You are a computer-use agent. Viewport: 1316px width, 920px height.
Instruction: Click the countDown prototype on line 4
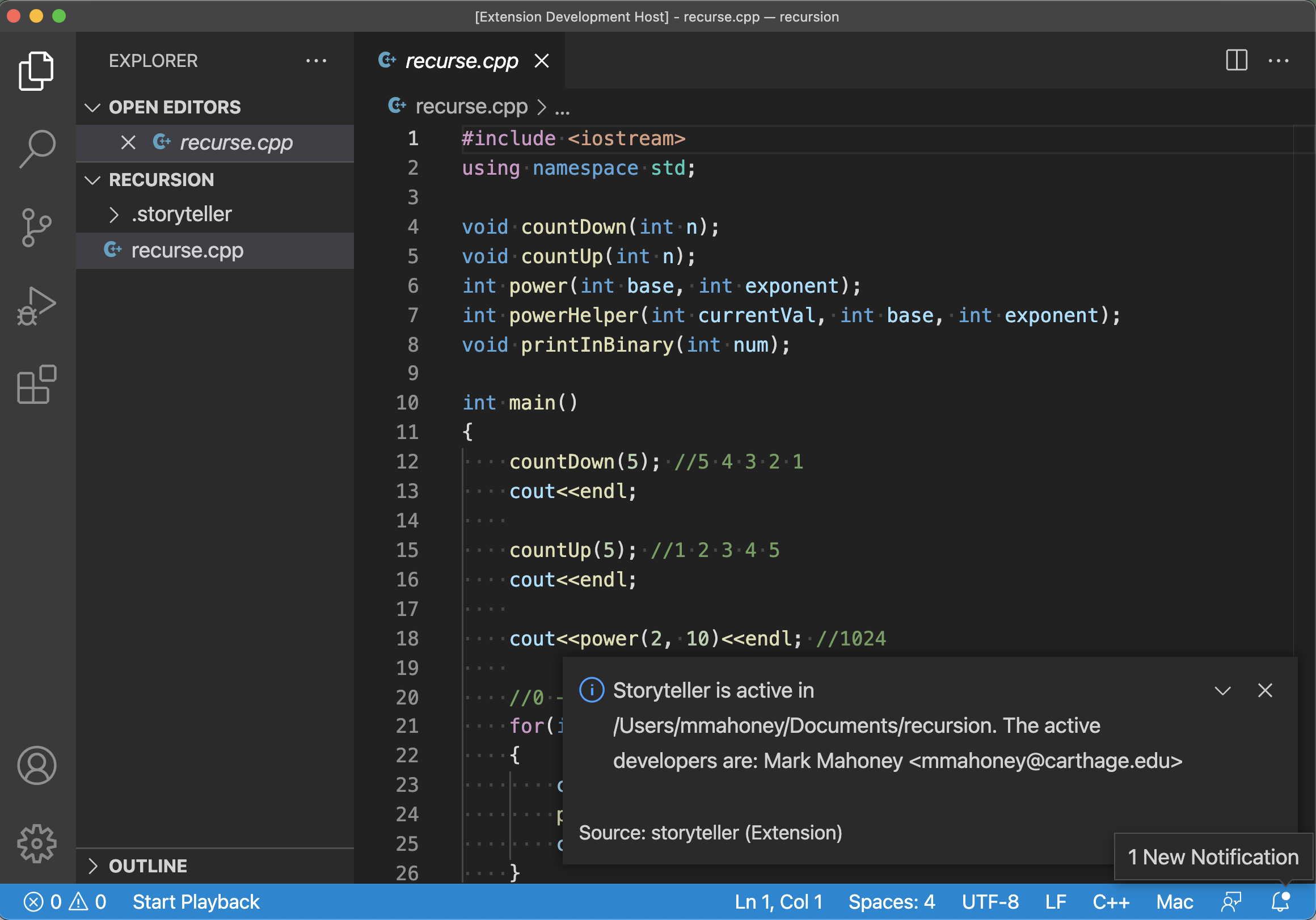(x=590, y=227)
